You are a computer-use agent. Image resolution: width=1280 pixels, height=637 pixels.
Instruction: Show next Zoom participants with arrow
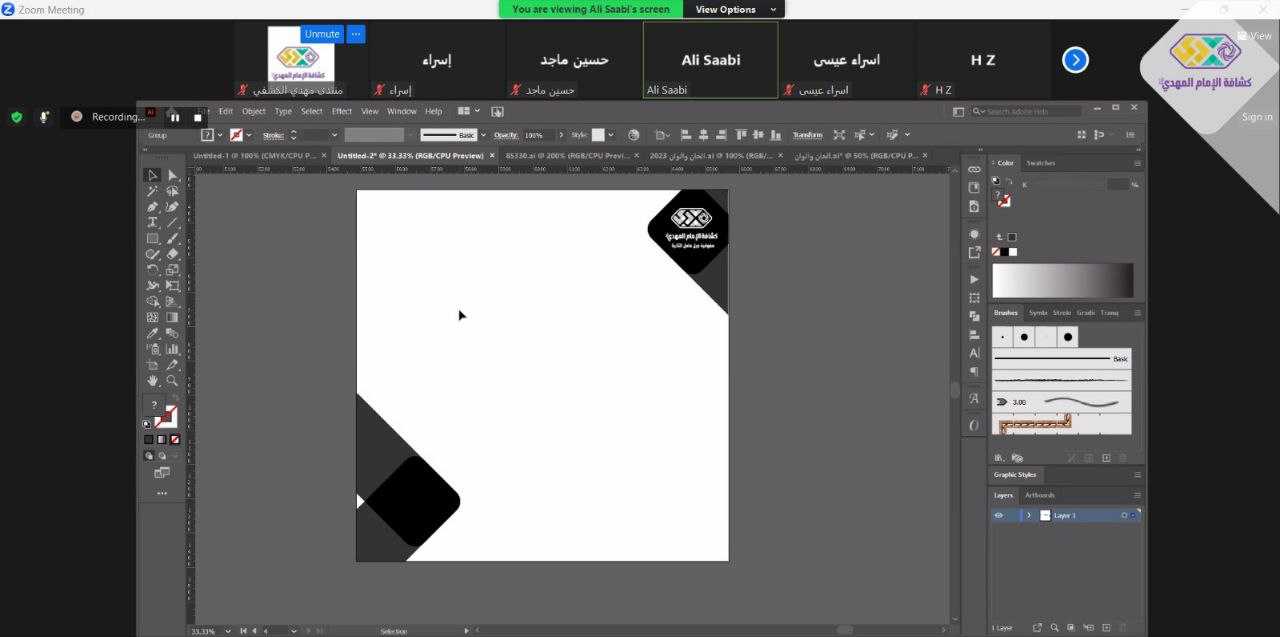(x=1075, y=60)
